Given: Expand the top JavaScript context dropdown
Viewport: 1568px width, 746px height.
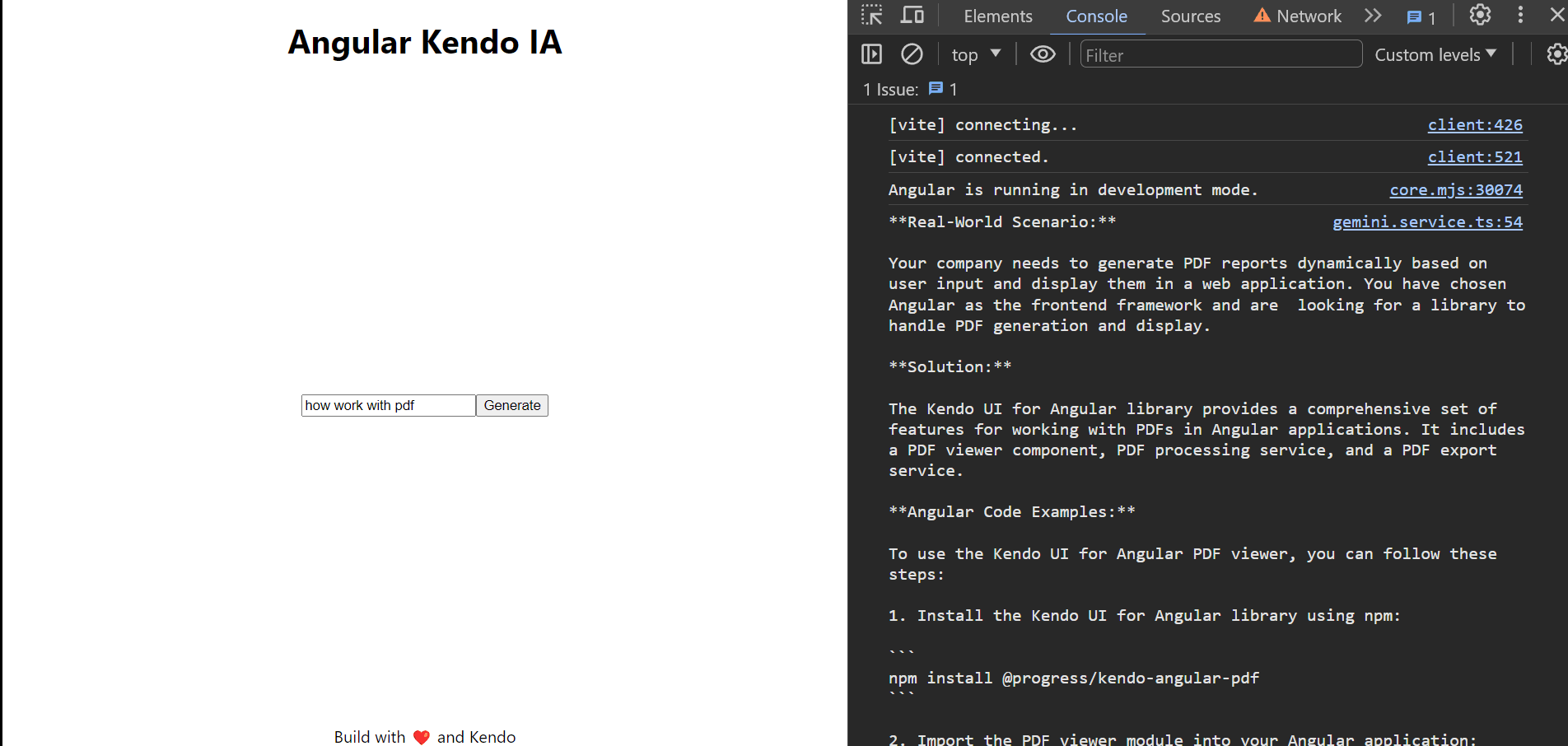Looking at the screenshot, I should (x=976, y=55).
